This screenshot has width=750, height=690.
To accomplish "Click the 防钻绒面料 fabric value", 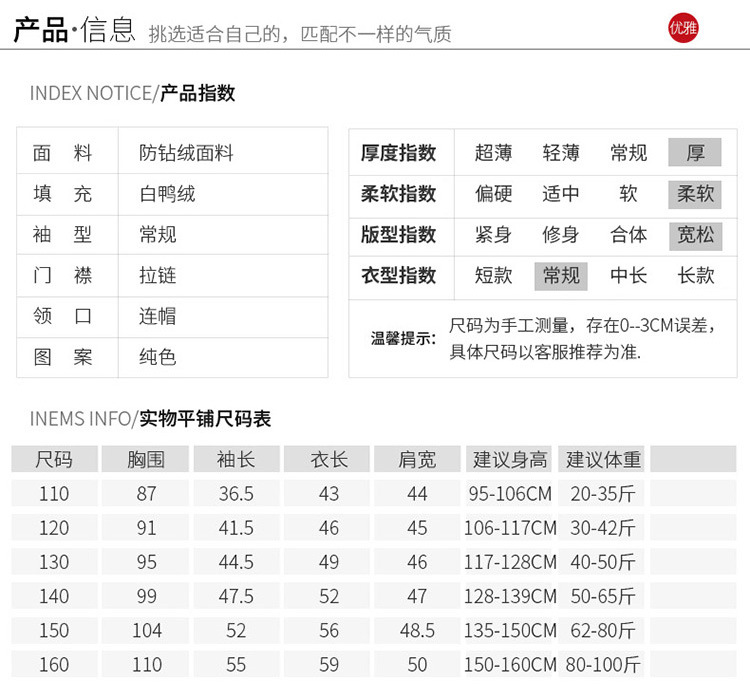I will [186, 153].
